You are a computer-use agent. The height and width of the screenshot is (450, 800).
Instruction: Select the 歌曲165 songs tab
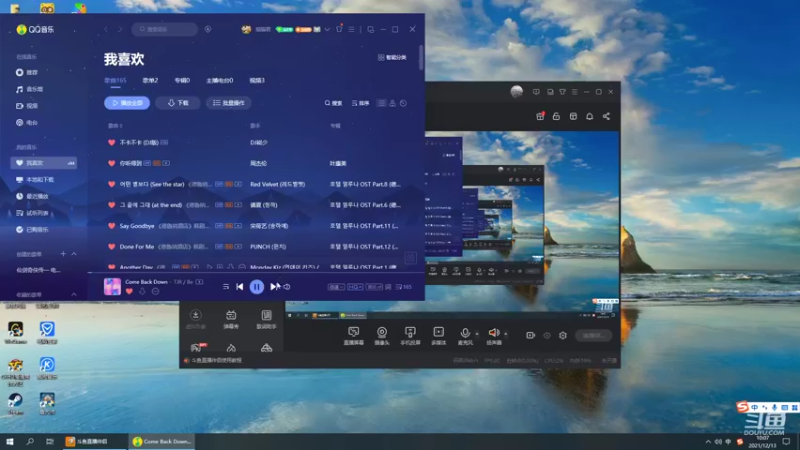coord(115,81)
